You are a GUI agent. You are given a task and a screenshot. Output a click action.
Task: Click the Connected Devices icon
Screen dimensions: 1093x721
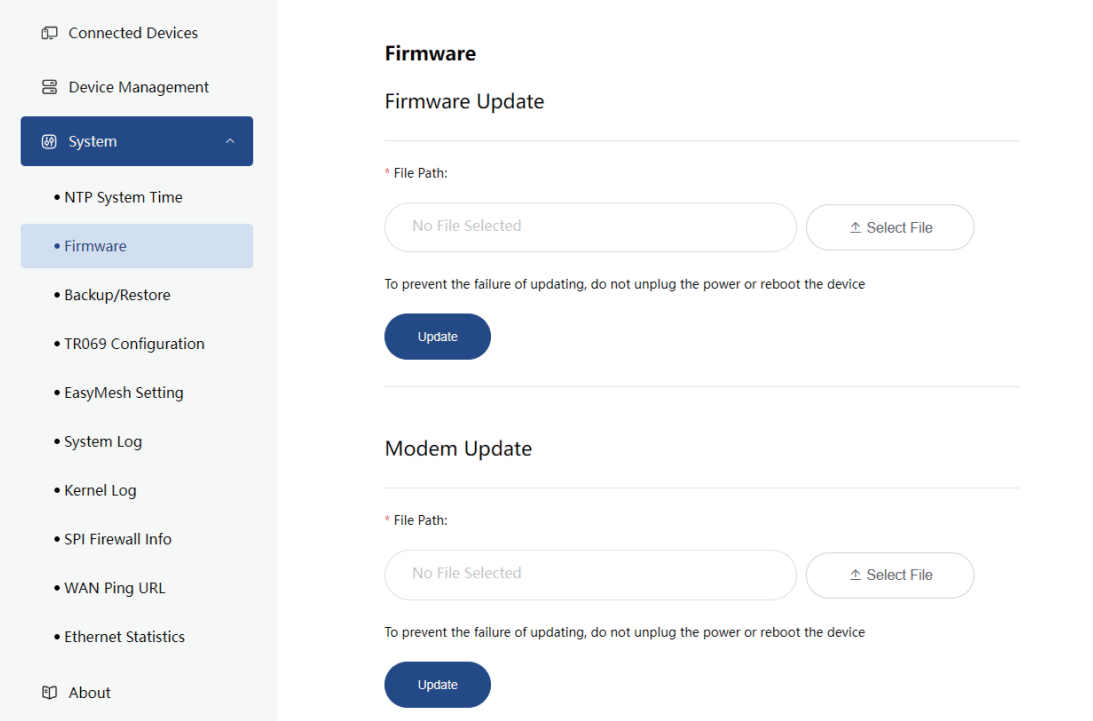[x=49, y=33]
